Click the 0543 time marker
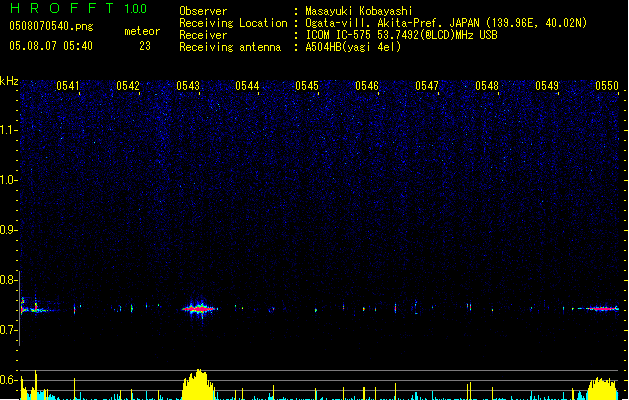The image size is (629, 400). tap(188, 86)
